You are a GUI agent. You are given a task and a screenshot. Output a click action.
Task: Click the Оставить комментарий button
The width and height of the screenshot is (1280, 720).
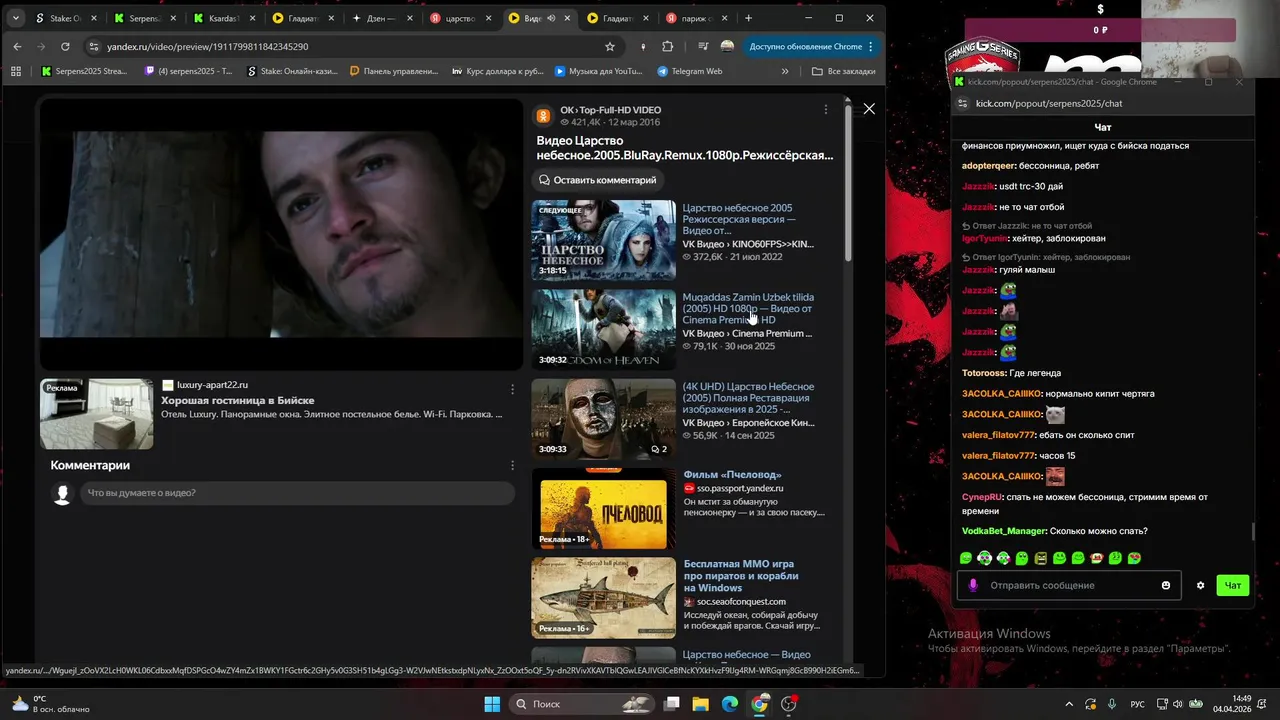[x=598, y=180]
